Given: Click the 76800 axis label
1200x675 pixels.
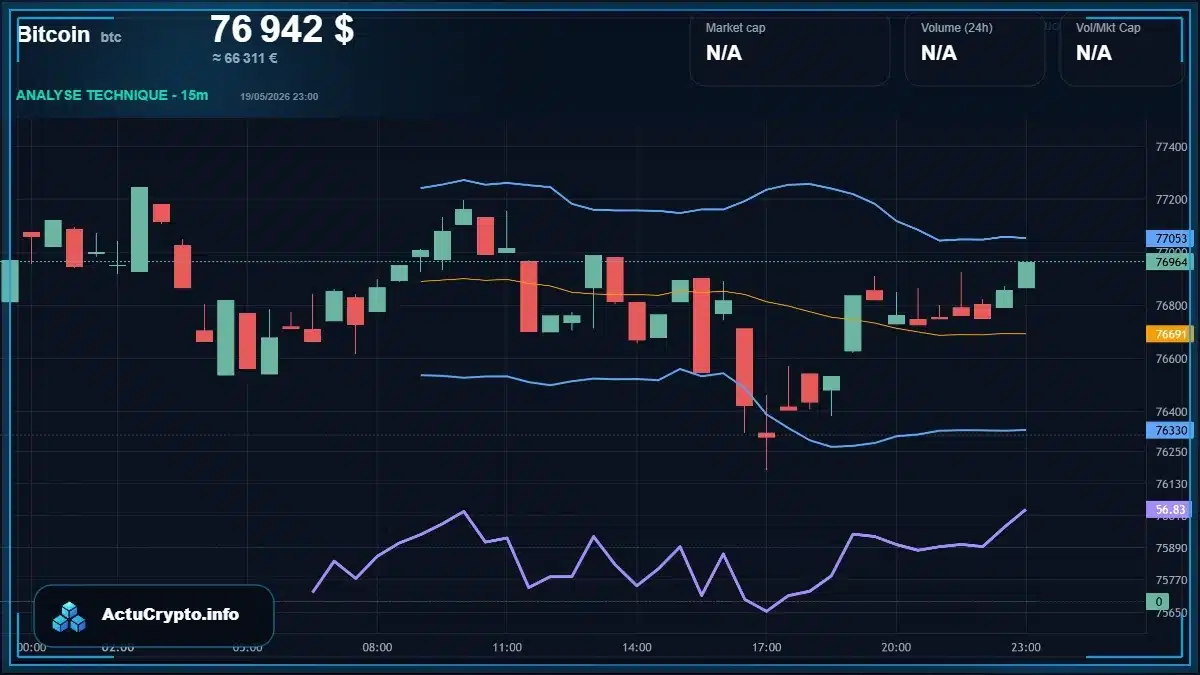Looking at the screenshot, I should pyautogui.click(x=1171, y=306).
